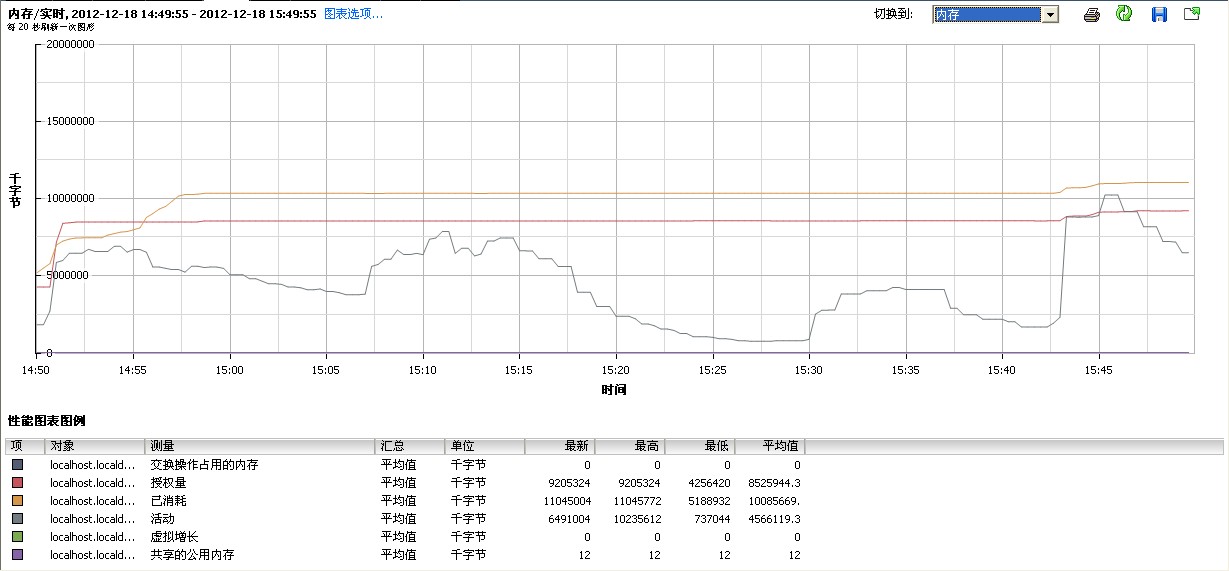Expand the 切换到 dropdown arrow
1229x571 pixels.
click(x=1050, y=14)
